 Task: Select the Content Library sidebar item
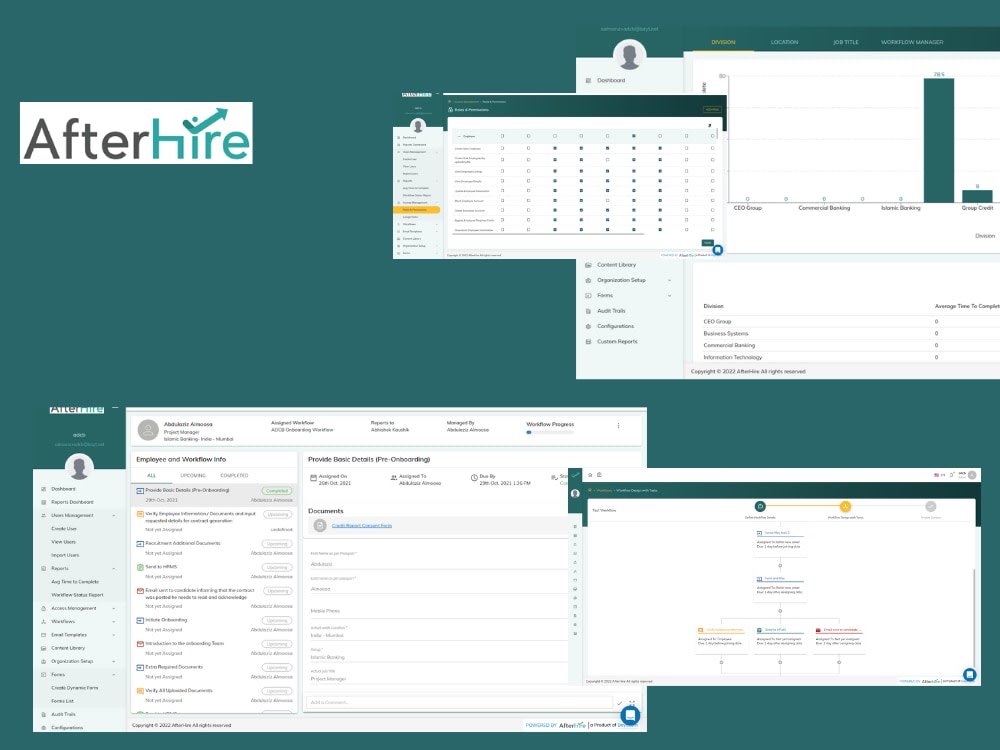pos(70,647)
